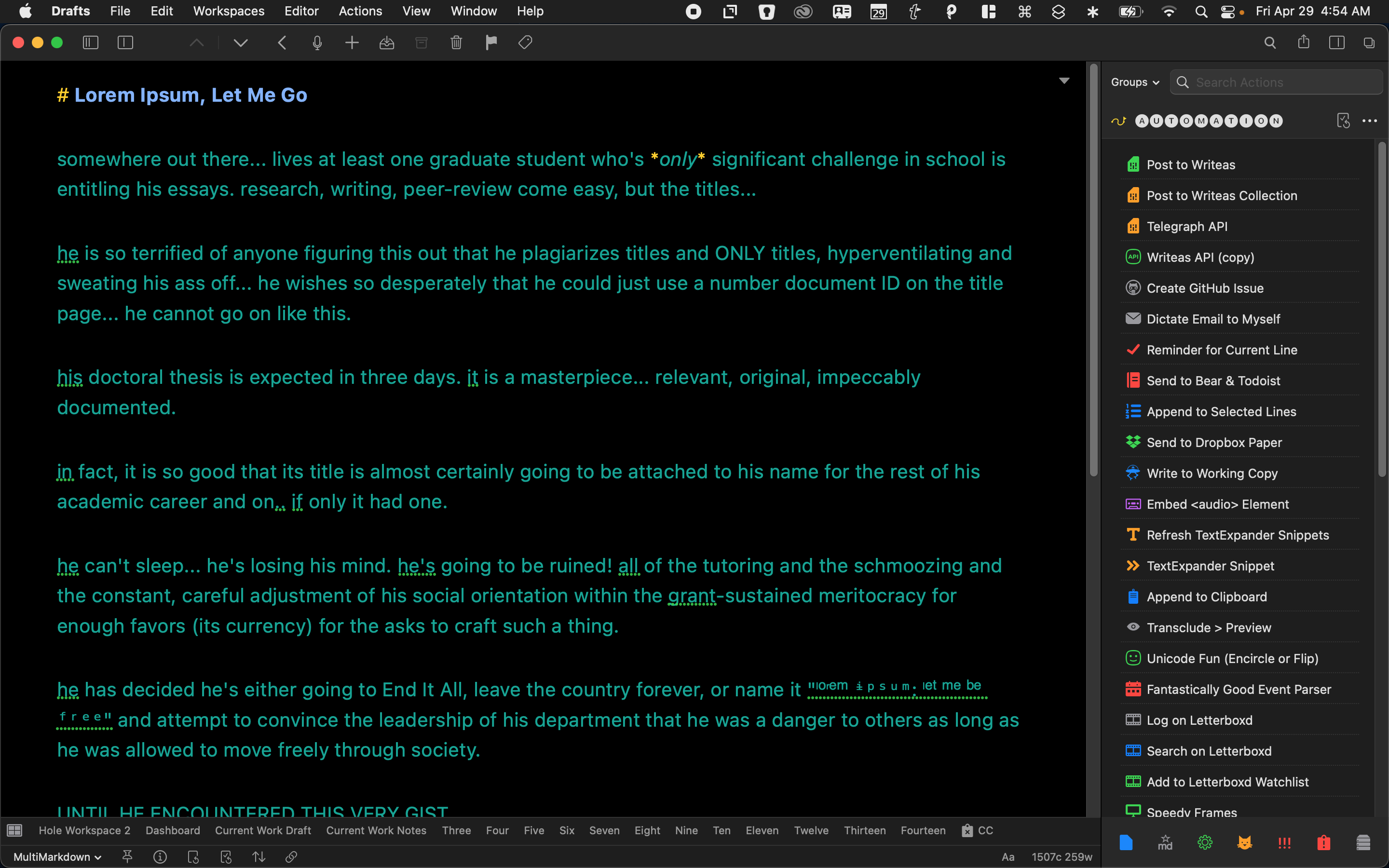1389x868 pixels.
Task: Open the tag editor icon
Action: 524,42
